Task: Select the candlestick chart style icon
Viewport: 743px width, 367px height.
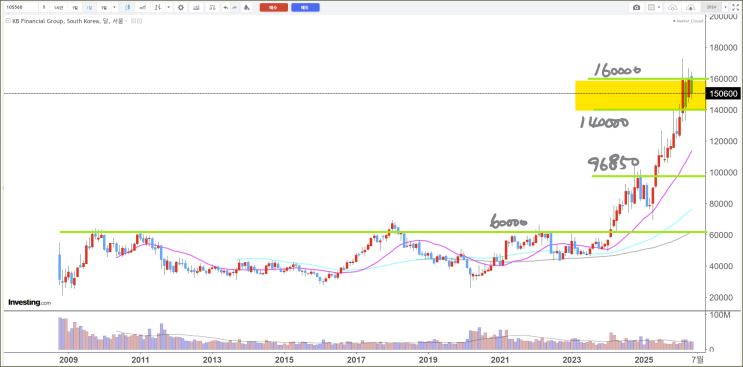Action: tap(127, 8)
